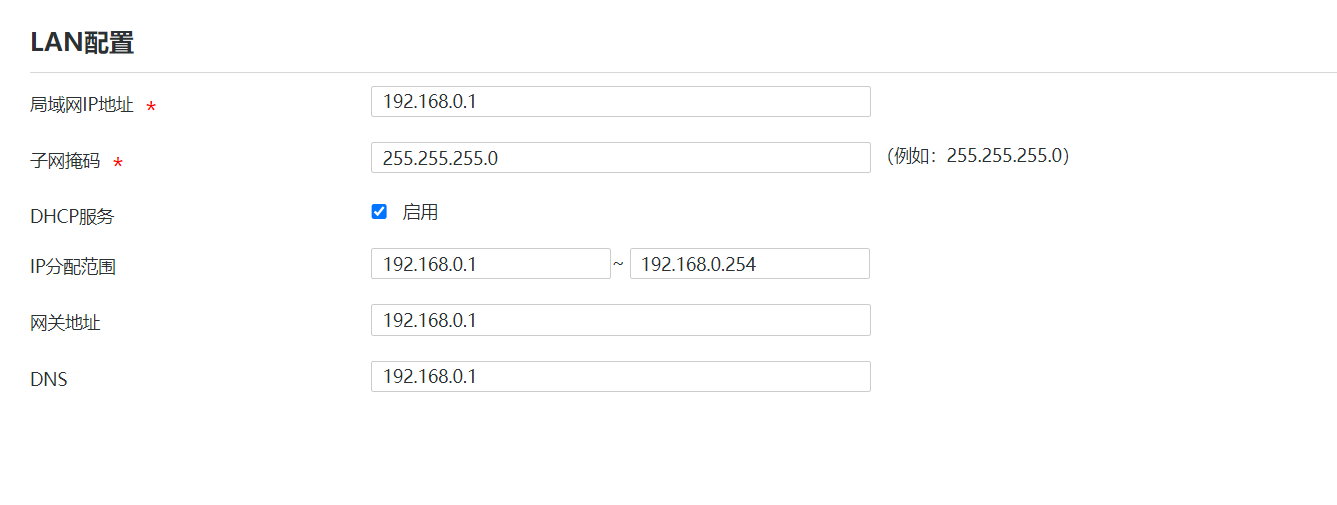Click the 网关地址 input field
This screenshot has height=505, width=1337.
click(x=620, y=320)
